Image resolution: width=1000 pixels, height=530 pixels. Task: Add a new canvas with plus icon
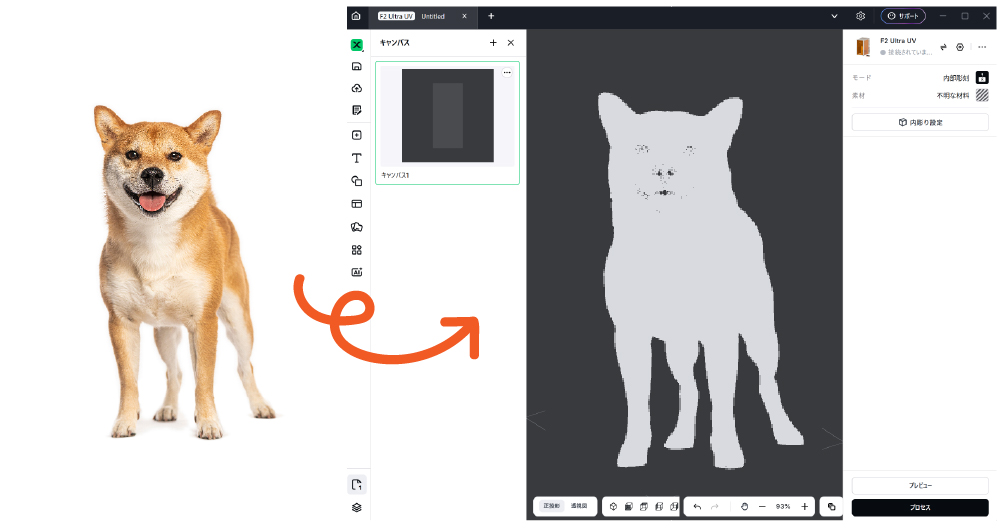tap(493, 43)
